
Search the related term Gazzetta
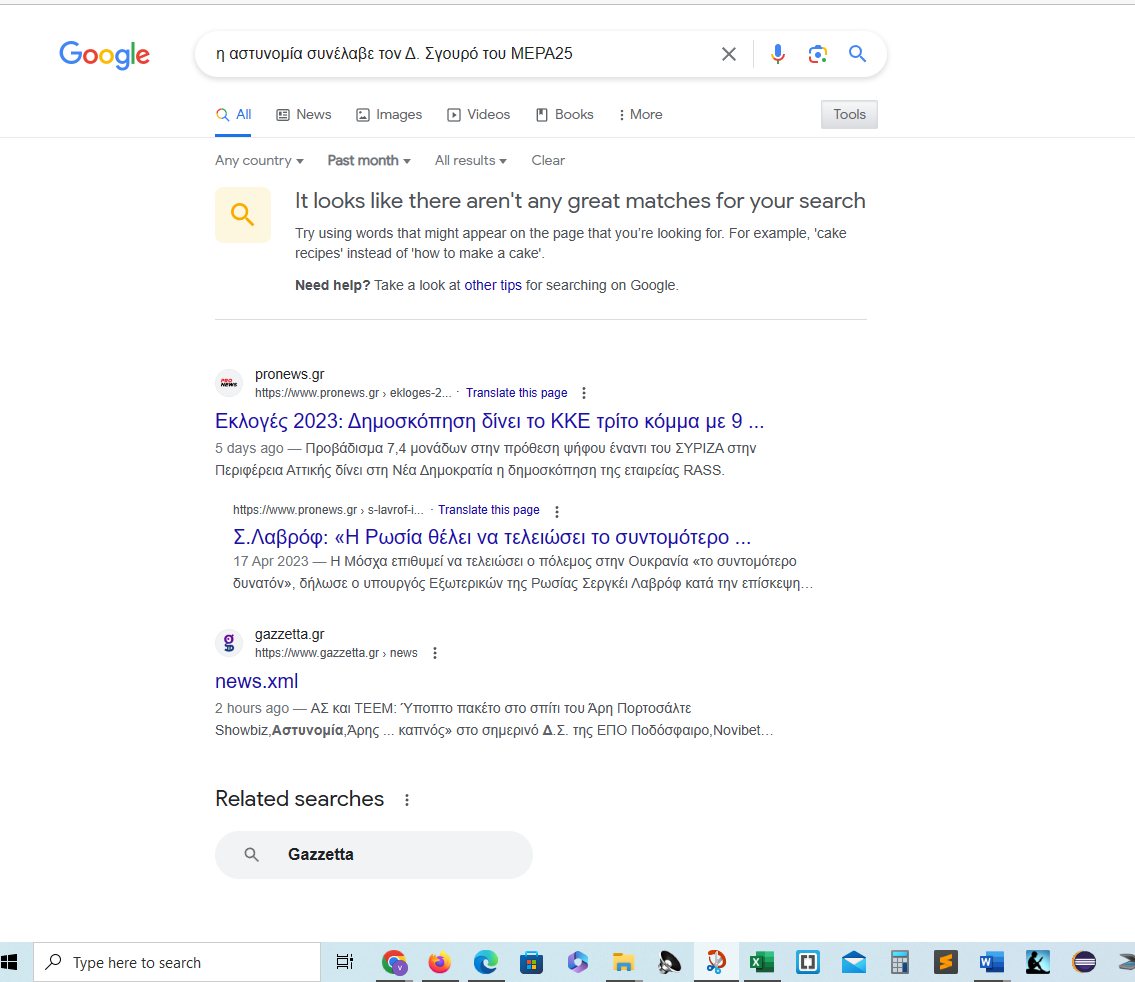click(x=374, y=855)
